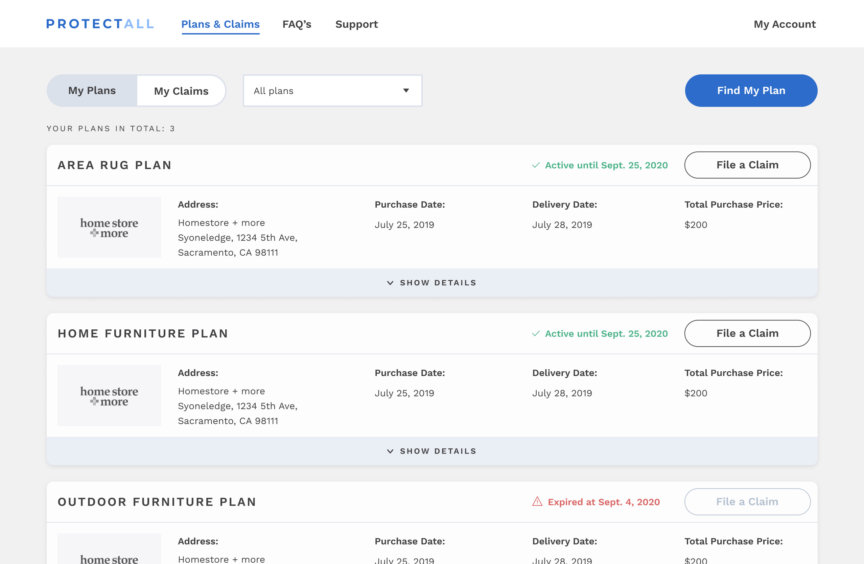864x564 pixels.
Task: Click Home Furniture total price $200
Action: click(x=696, y=393)
